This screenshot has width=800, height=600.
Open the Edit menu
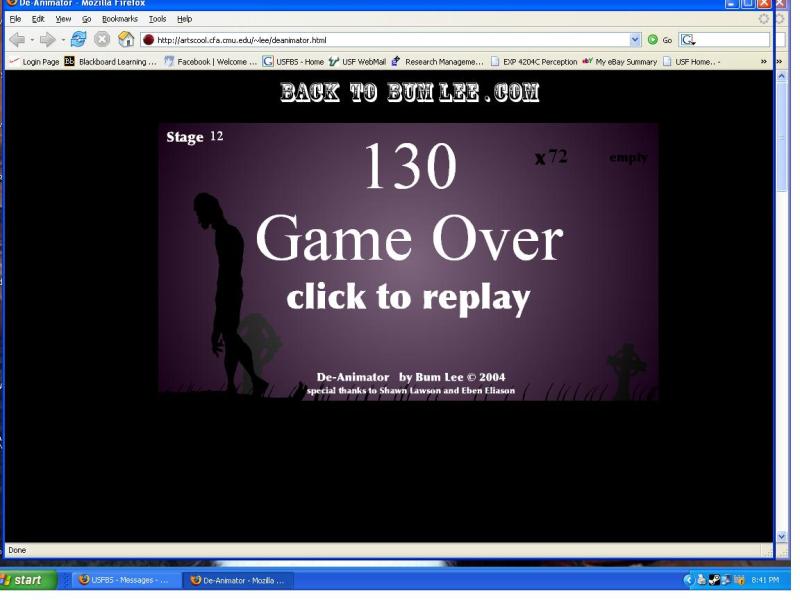coord(38,19)
